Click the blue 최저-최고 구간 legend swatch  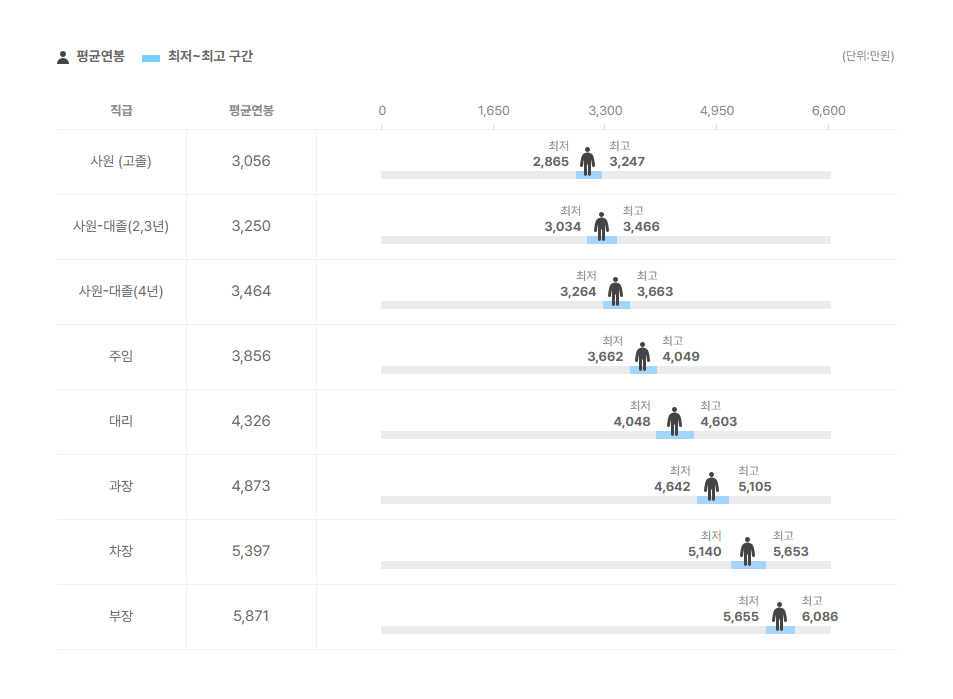pos(151,58)
